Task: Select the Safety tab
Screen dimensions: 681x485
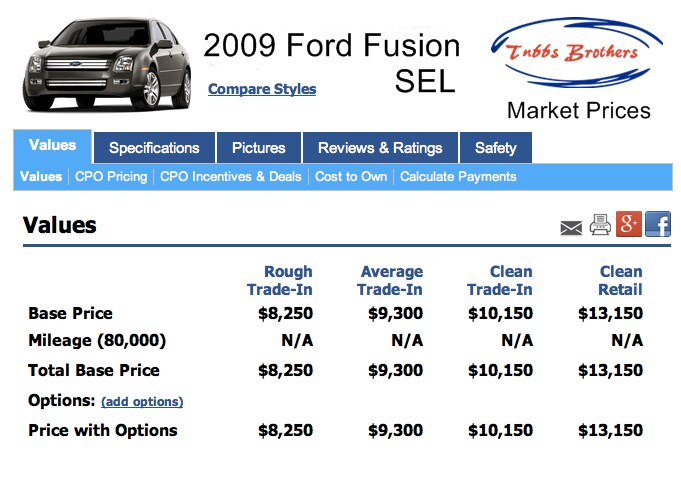Action: pyautogui.click(x=496, y=148)
